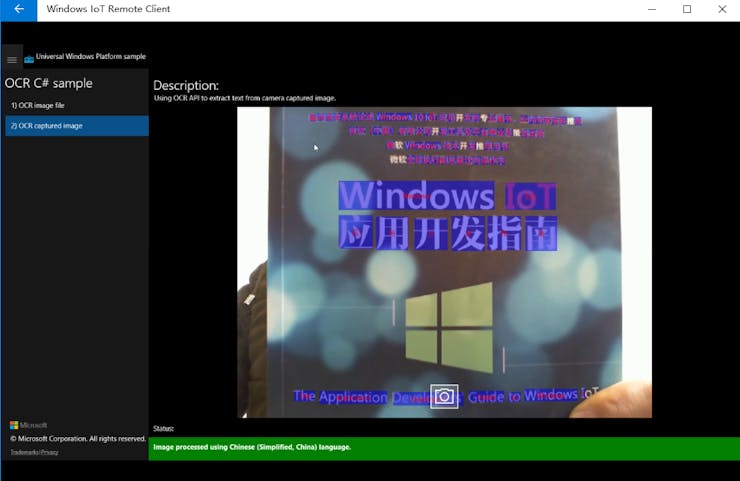This screenshot has height=481, width=740.
Task: Click the Universal Windows Platform sample icon
Action: point(29,59)
